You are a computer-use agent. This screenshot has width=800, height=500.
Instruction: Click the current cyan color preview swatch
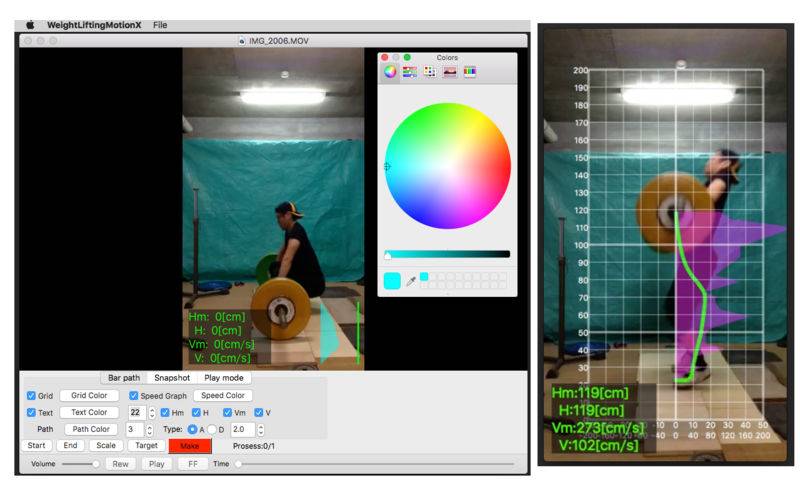(x=392, y=281)
